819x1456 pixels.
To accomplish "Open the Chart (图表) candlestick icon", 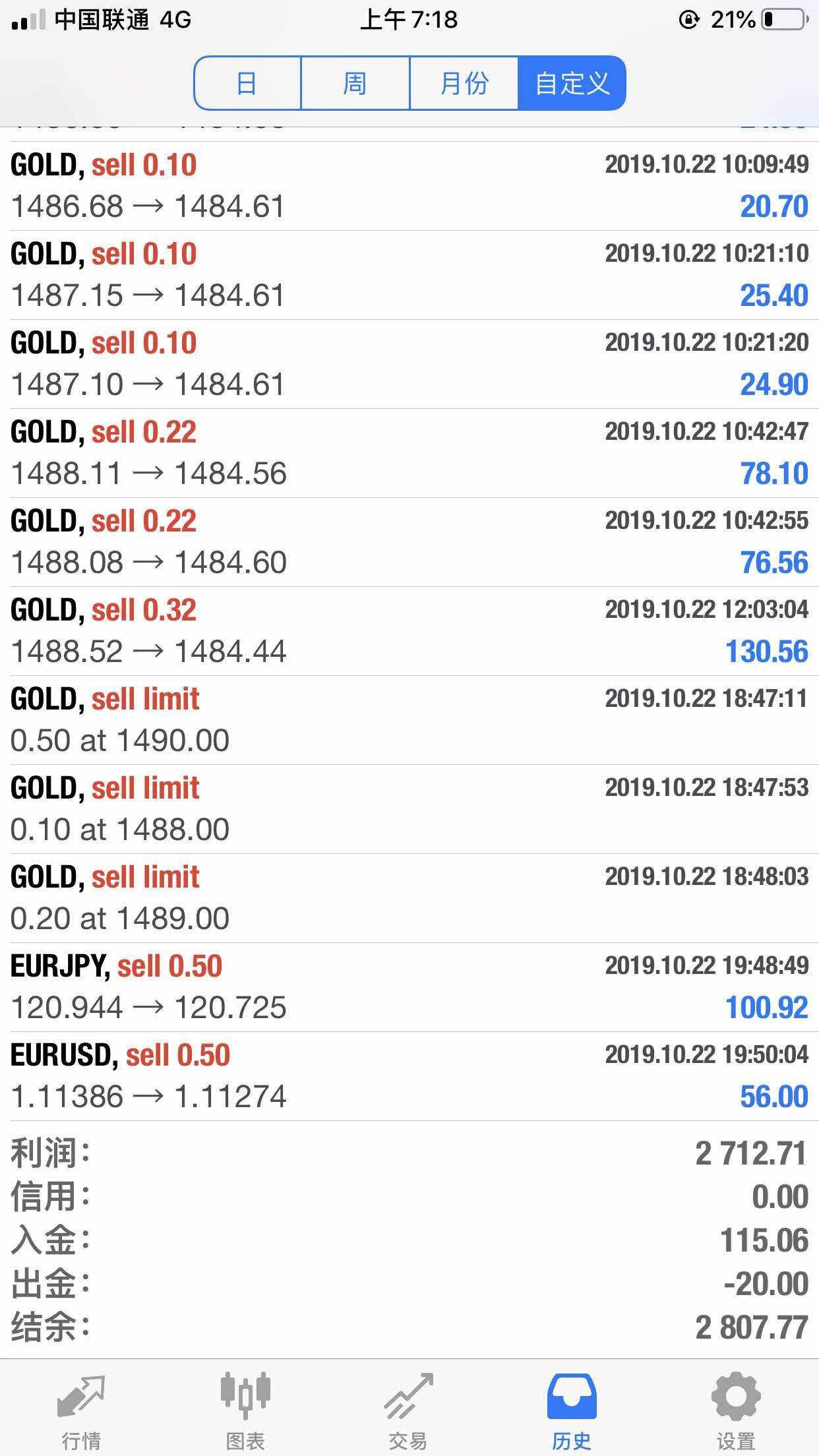I will click(x=245, y=1395).
